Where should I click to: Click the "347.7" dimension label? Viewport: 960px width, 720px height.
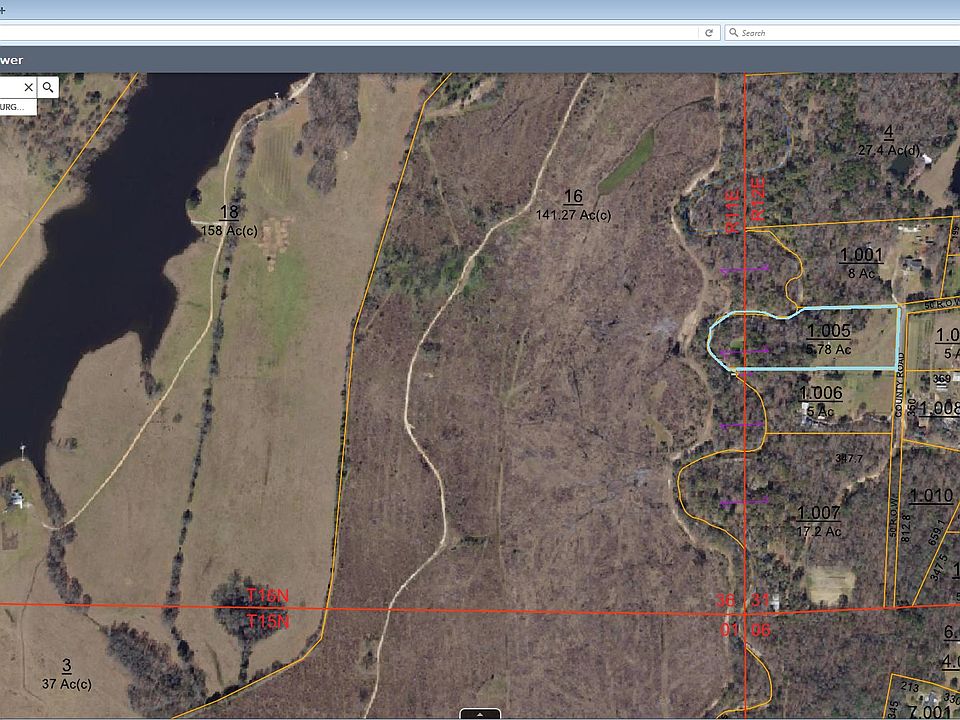coord(849,458)
